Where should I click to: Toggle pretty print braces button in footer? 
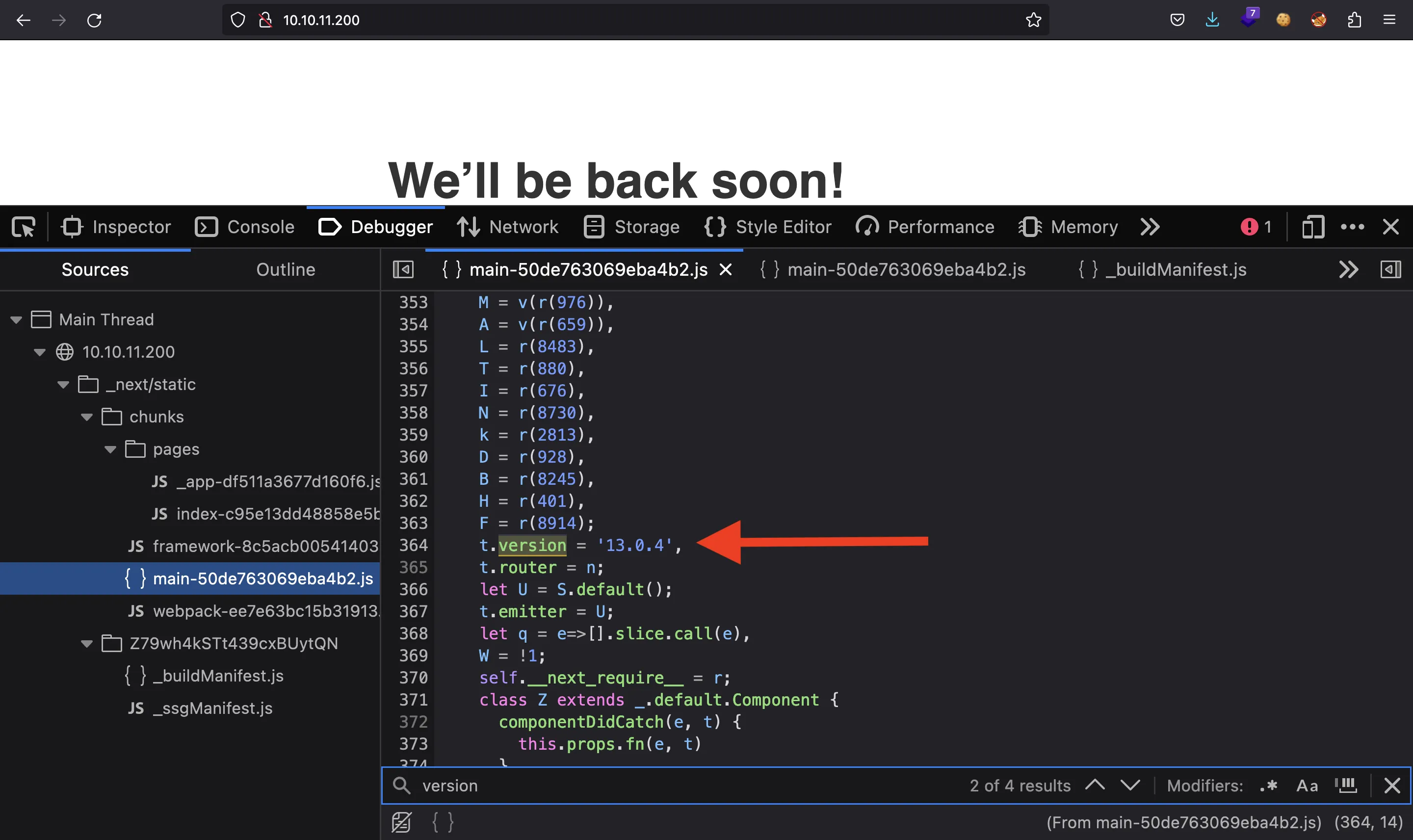443,822
